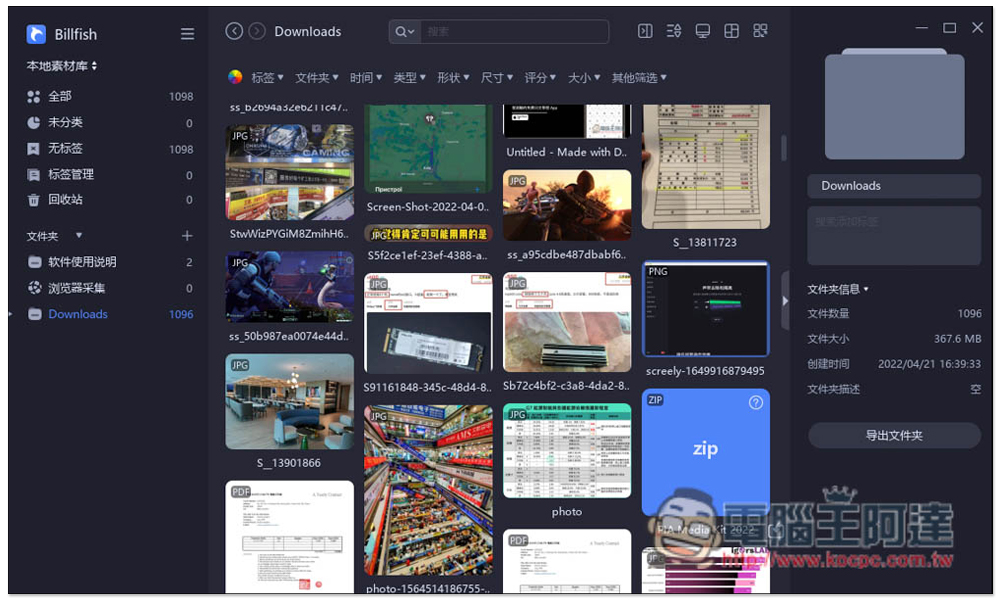Click the monitor display icon in toolbar
Viewport: 1000px width, 601px height.
[x=703, y=32]
